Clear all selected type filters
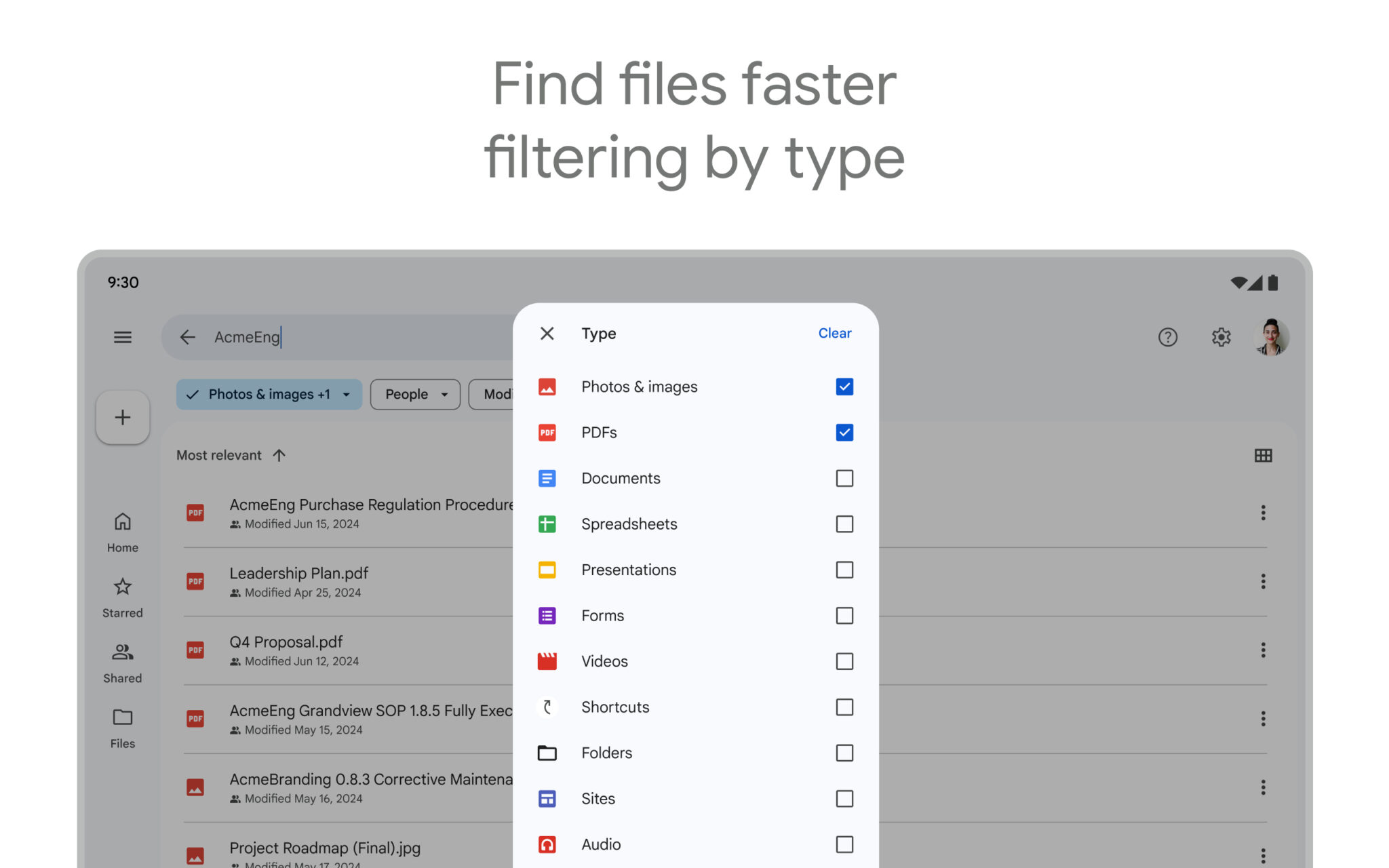 point(834,333)
